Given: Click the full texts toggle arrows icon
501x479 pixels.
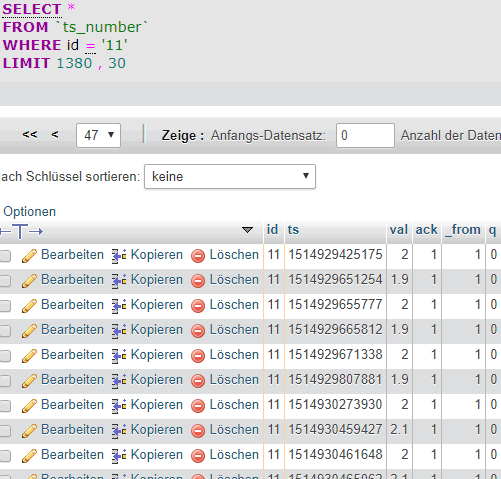Looking at the screenshot, I should coord(21,231).
